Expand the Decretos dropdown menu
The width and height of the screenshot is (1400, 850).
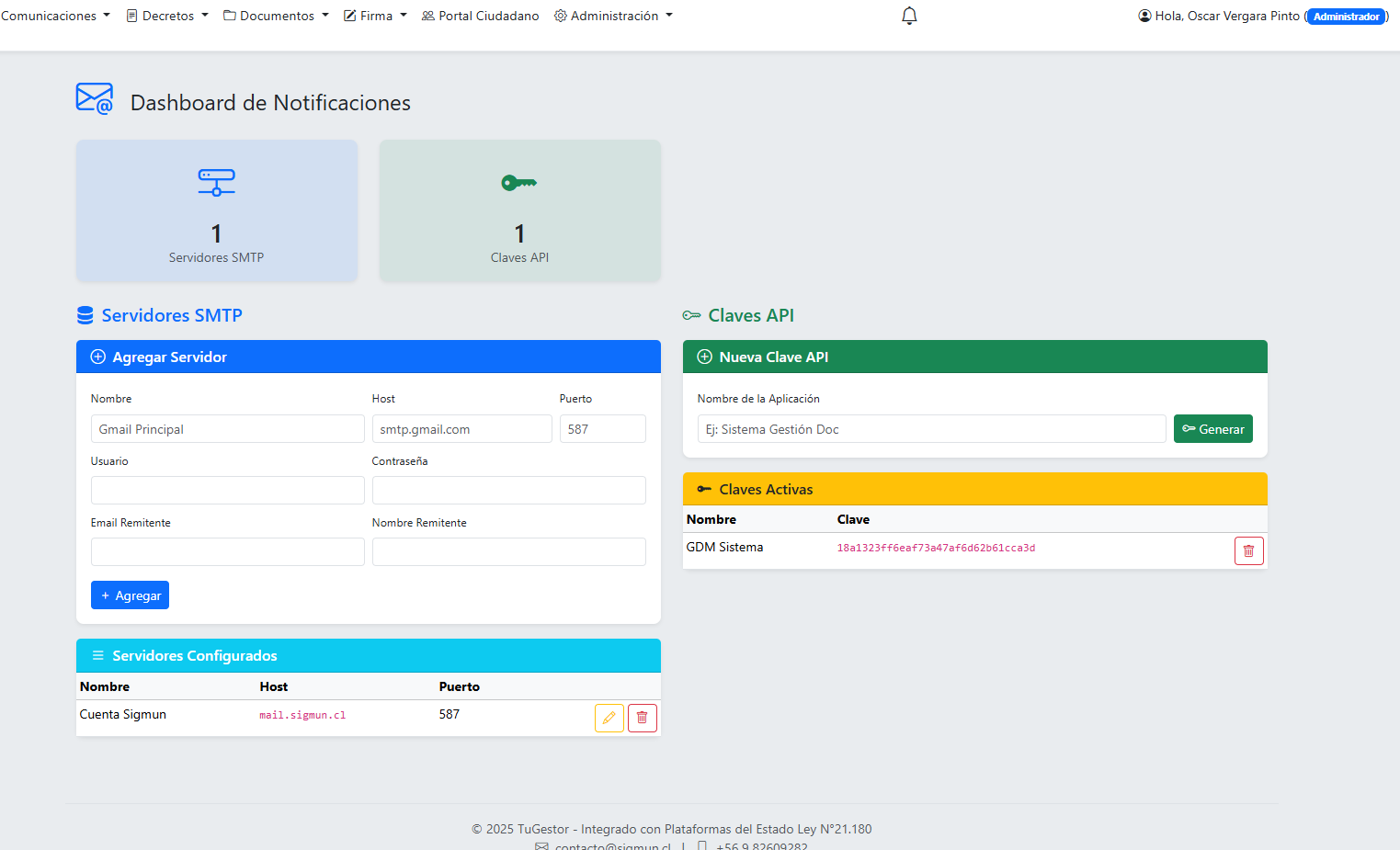167,16
